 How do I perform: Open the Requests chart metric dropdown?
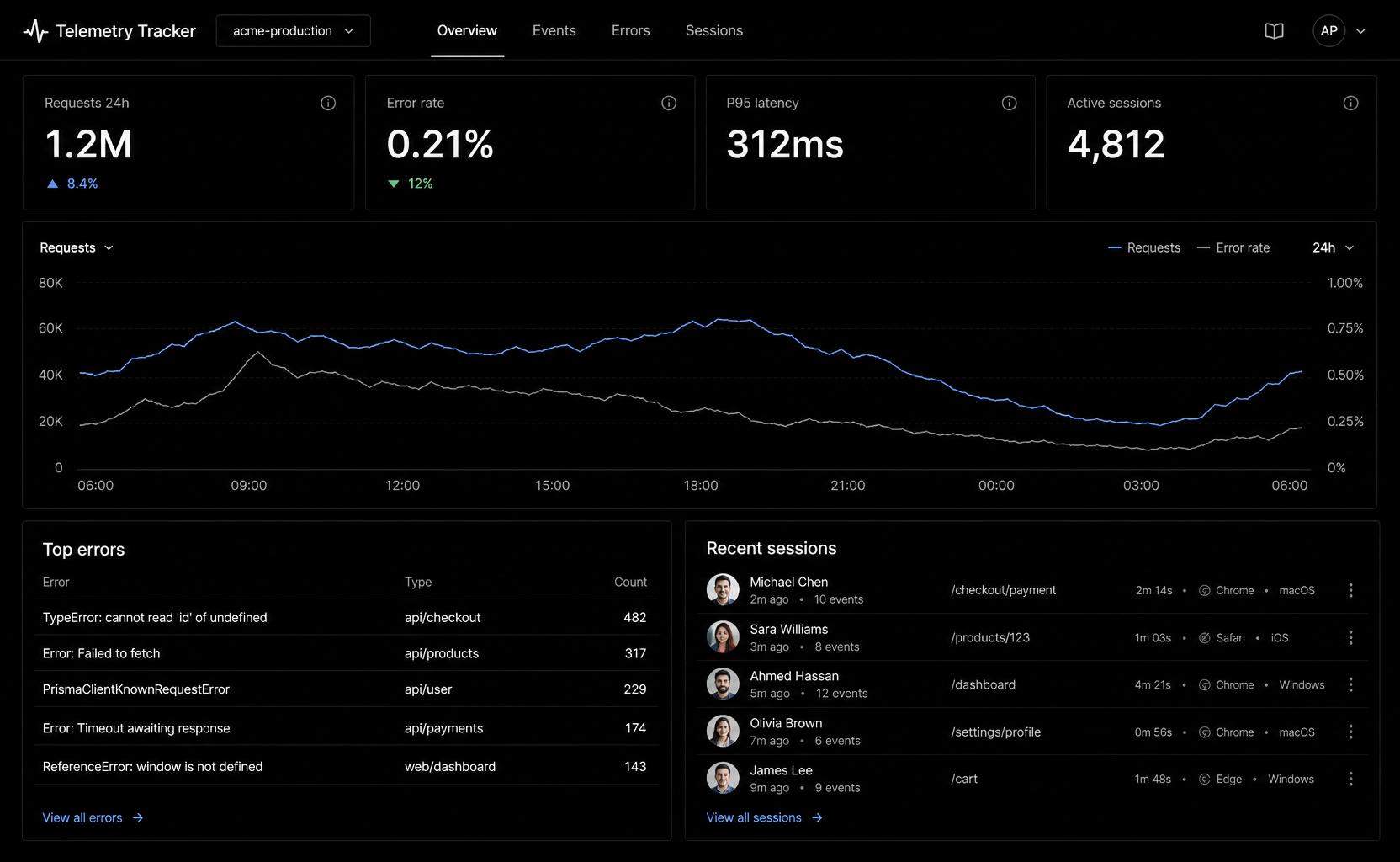(77, 247)
